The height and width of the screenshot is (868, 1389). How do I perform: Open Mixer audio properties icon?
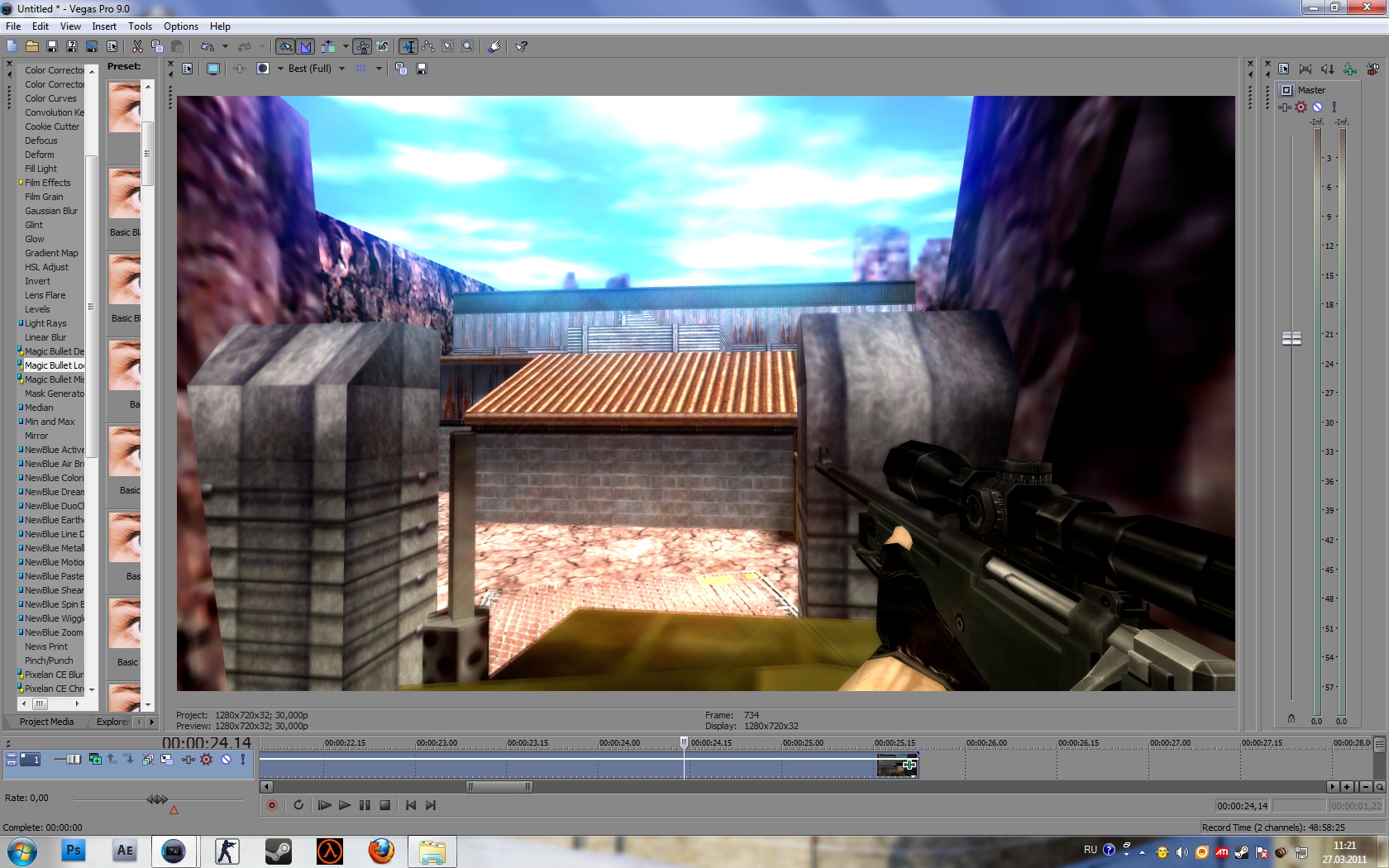(x=1283, y=69)
